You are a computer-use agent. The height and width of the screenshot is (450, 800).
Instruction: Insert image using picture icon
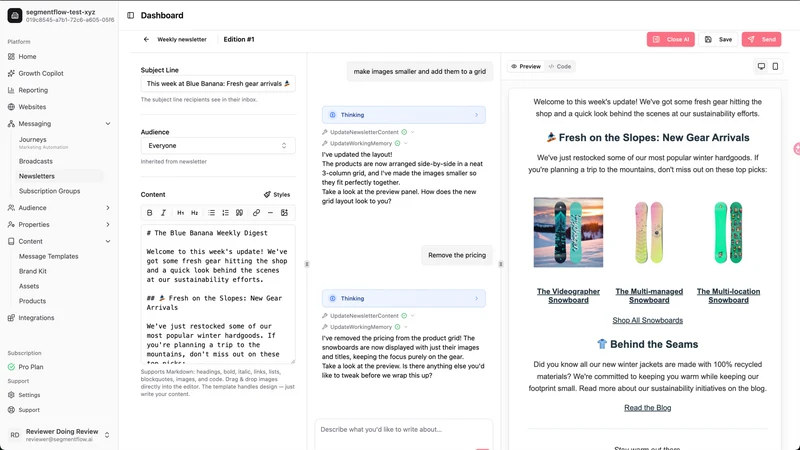click(x=284, y=213)
